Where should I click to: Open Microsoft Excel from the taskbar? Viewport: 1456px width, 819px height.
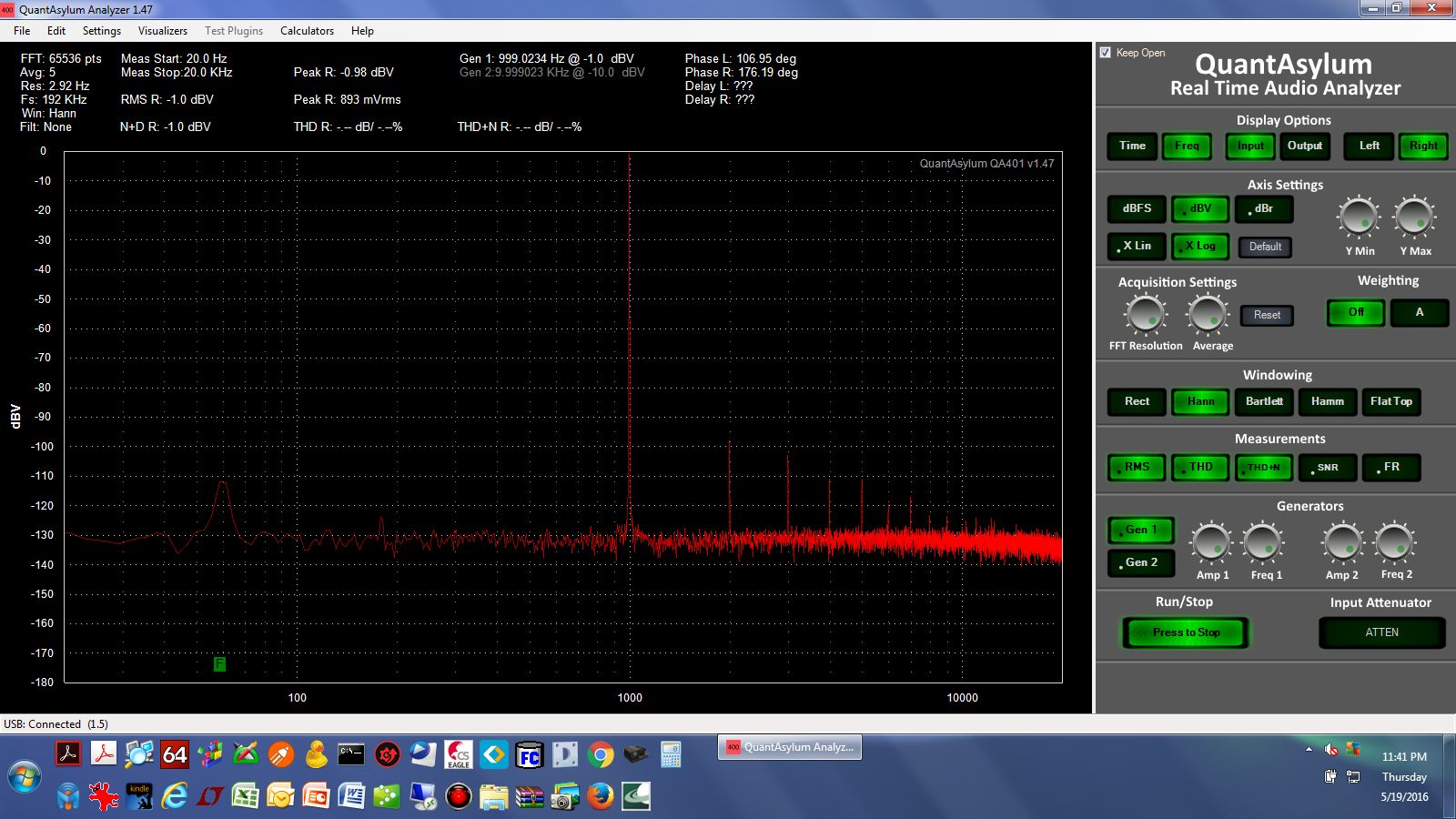click(246, 796)
